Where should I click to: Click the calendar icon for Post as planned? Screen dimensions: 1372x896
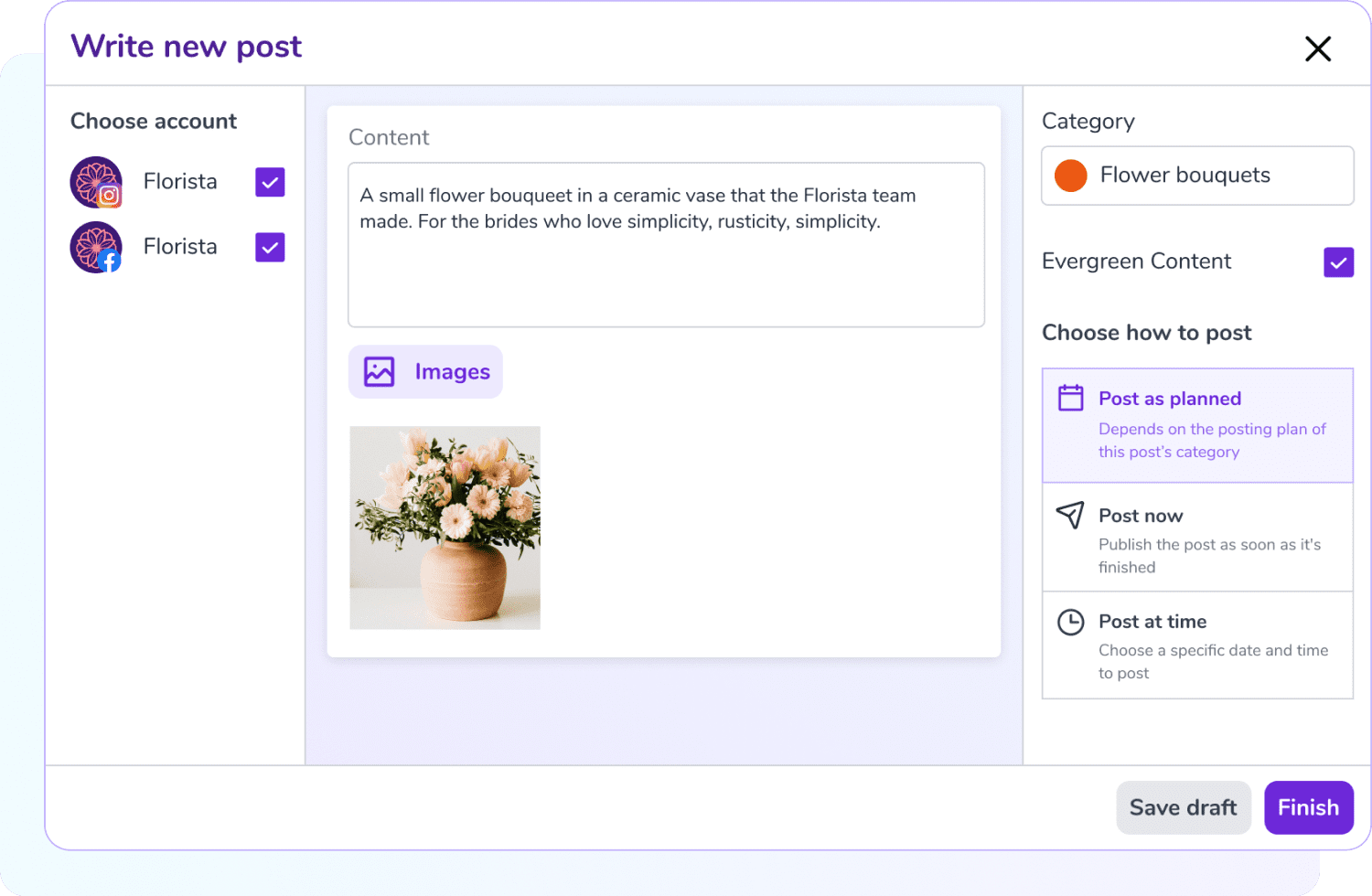pos(1070,398)
